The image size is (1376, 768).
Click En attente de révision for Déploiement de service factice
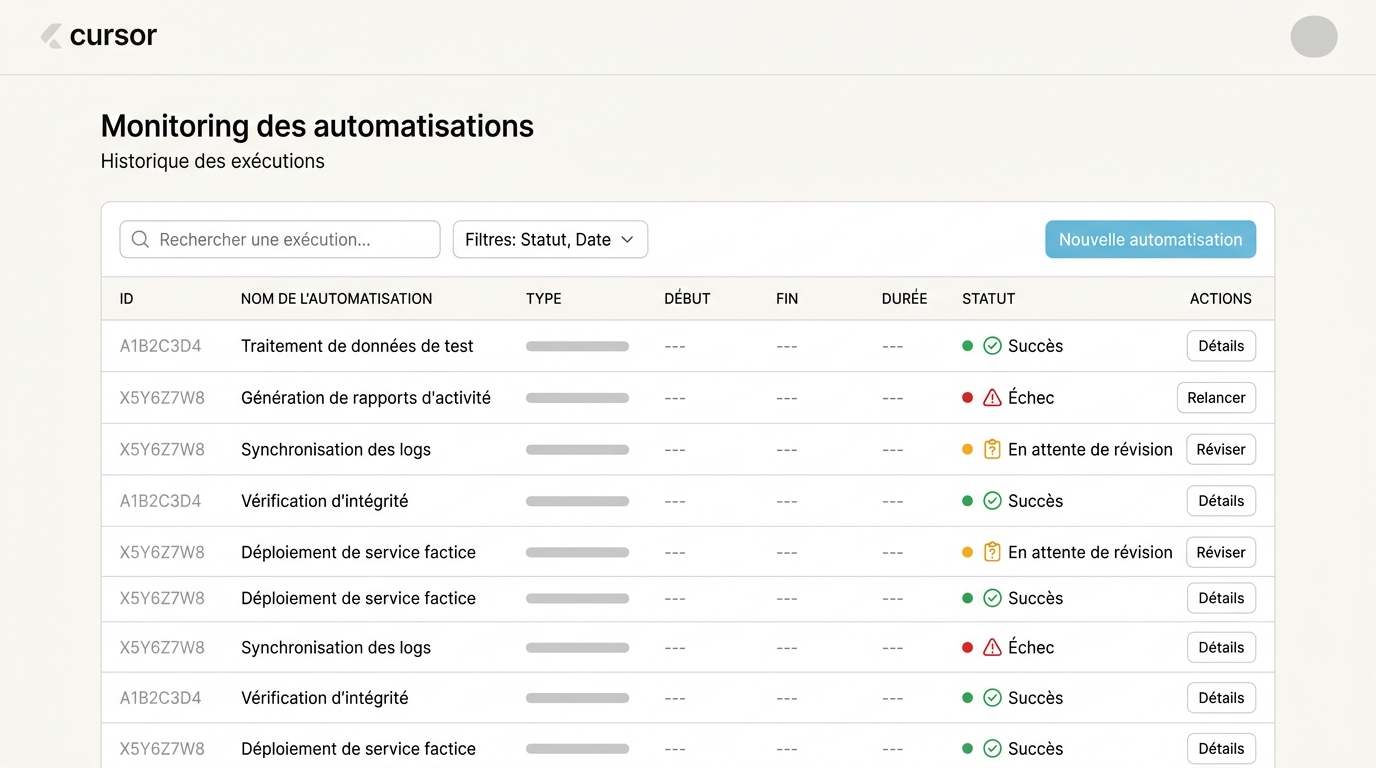click(x=1090, y=552)
